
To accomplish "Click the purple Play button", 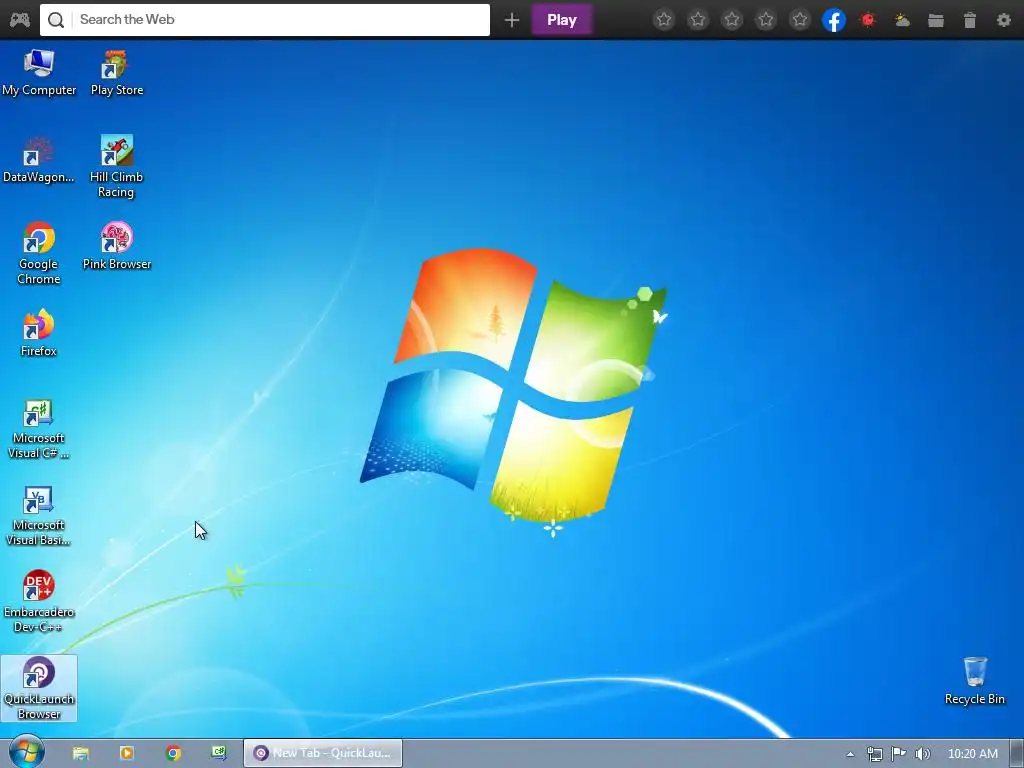I will [x=562, y=20].
